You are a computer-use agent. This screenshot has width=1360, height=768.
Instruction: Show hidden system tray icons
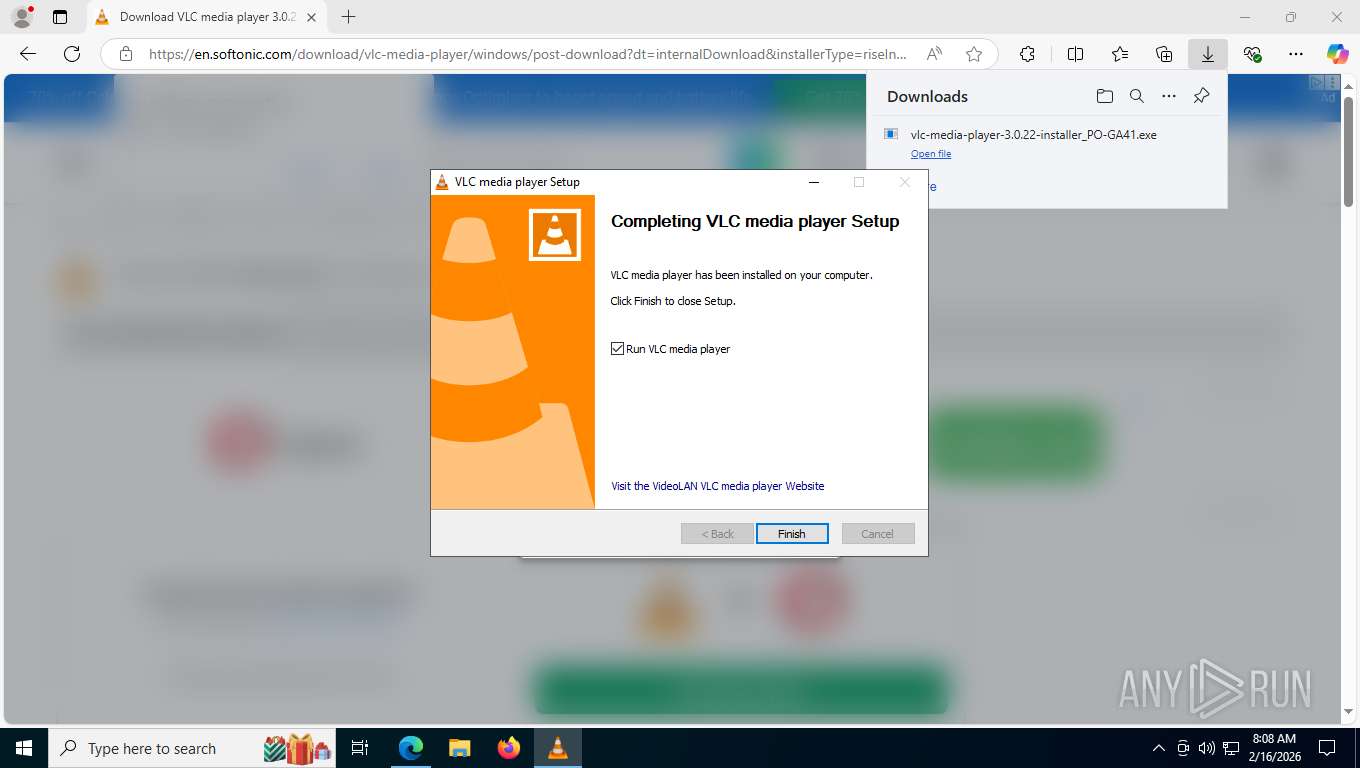[1159, 748]
